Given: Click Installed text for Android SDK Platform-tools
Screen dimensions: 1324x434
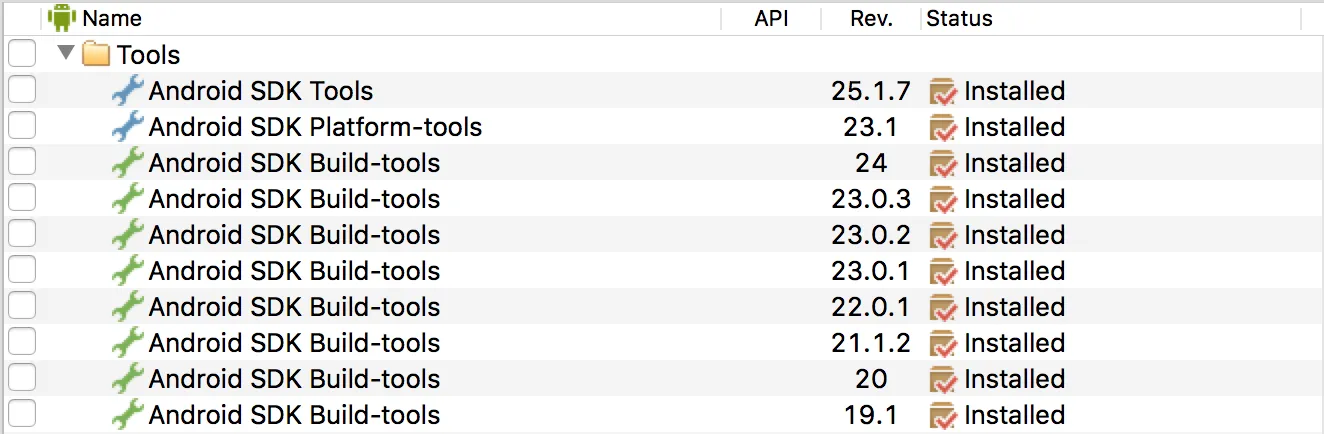Looking at the screenshot, I should [1015, 127].
